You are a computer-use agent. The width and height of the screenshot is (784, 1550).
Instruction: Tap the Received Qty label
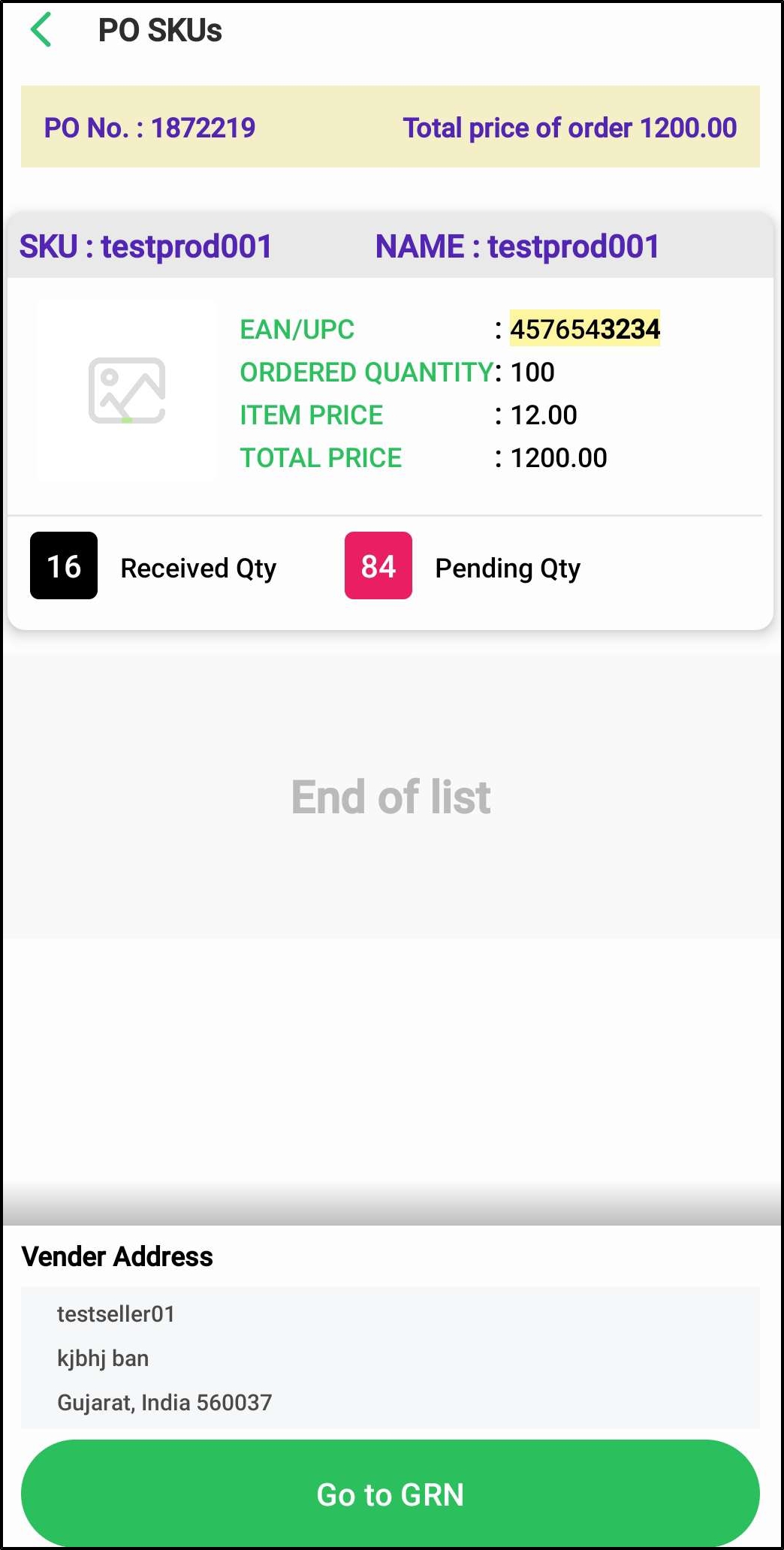pyautogui.click(x=198, y=568)
